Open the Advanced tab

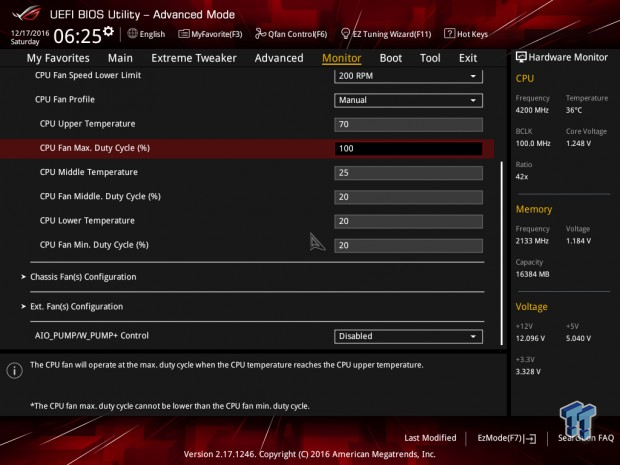coord(279,58)
